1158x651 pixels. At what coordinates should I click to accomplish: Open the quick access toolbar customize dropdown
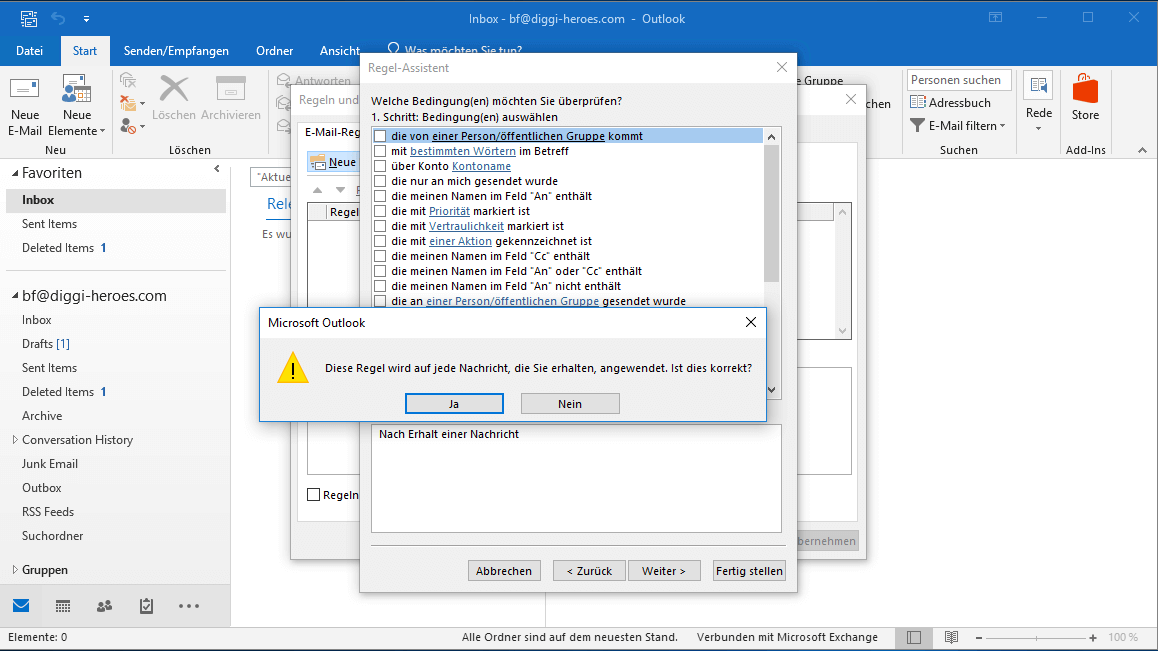point(86,18)
